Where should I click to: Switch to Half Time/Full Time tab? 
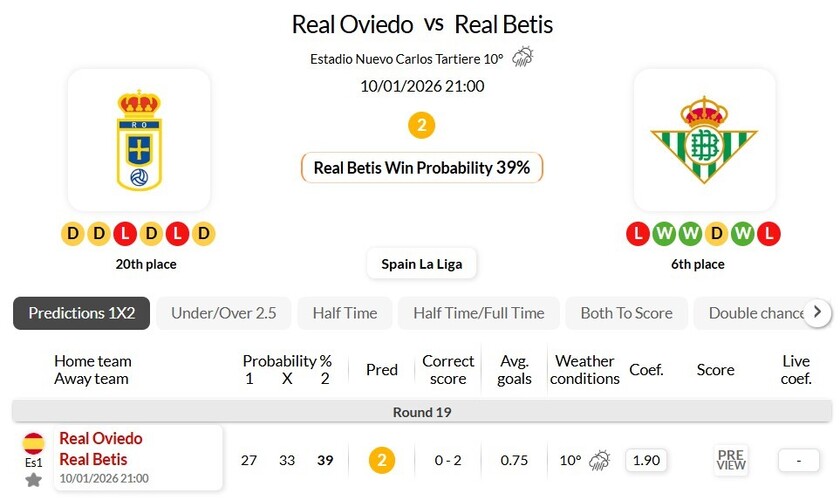(479, 313)
